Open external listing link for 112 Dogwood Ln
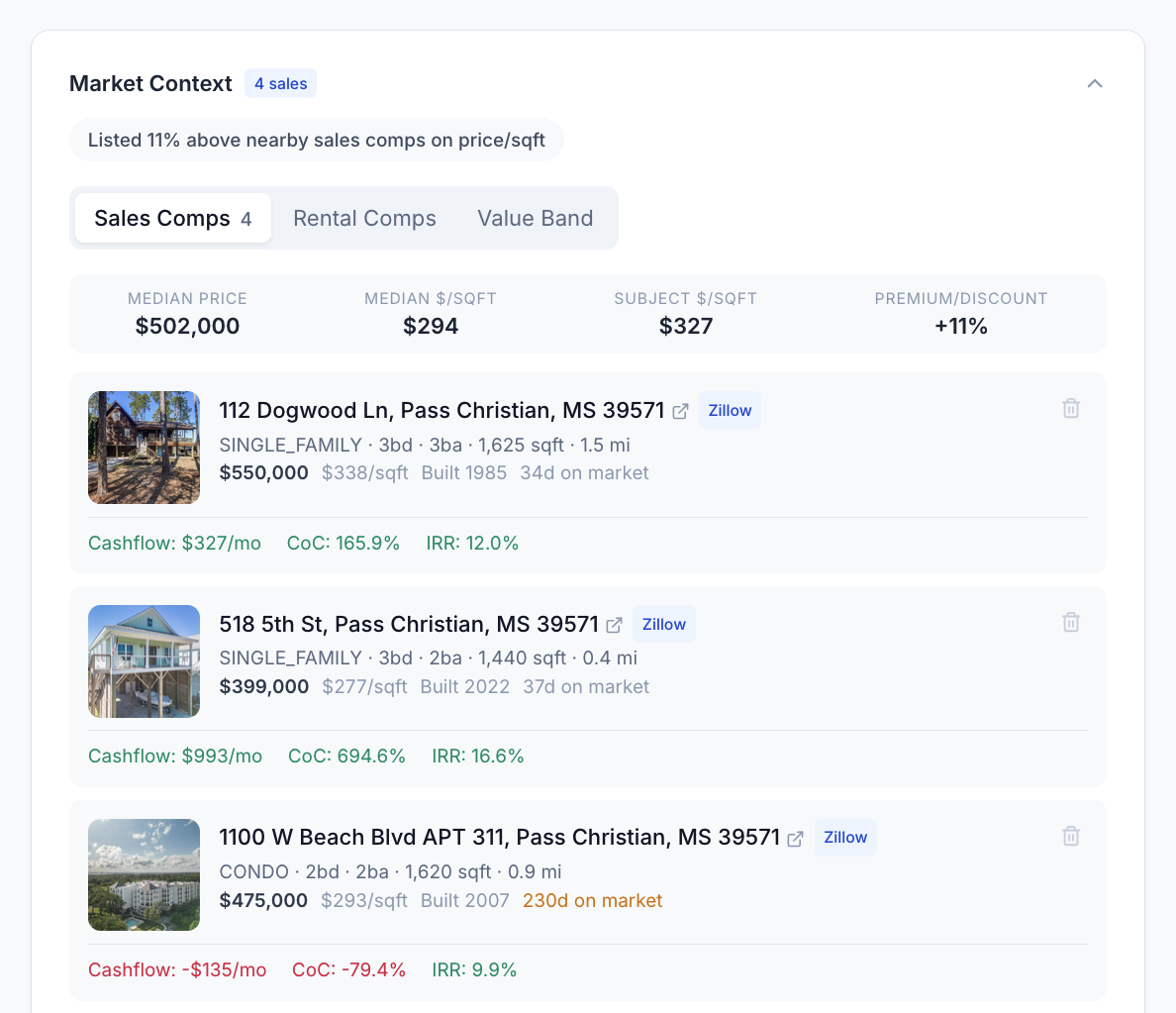The width and height of the screenshot is (1176, 1013). [680, 410]
